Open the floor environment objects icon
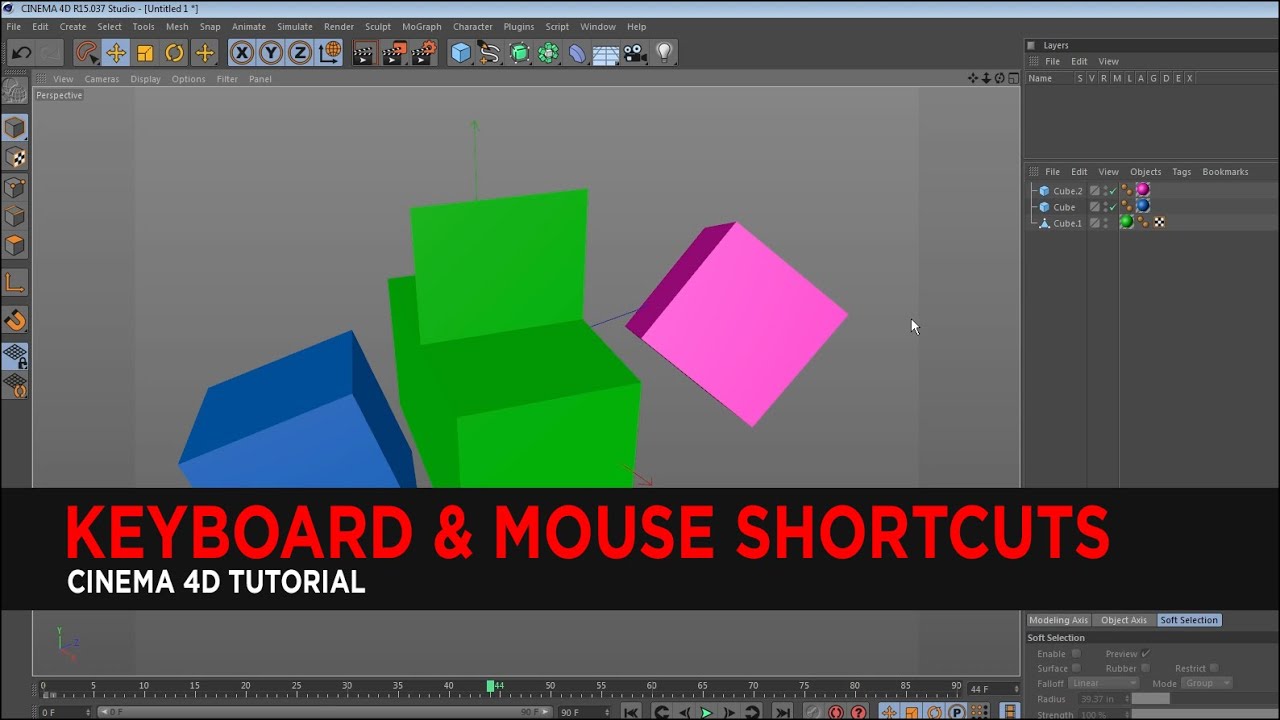 (606, 53)
